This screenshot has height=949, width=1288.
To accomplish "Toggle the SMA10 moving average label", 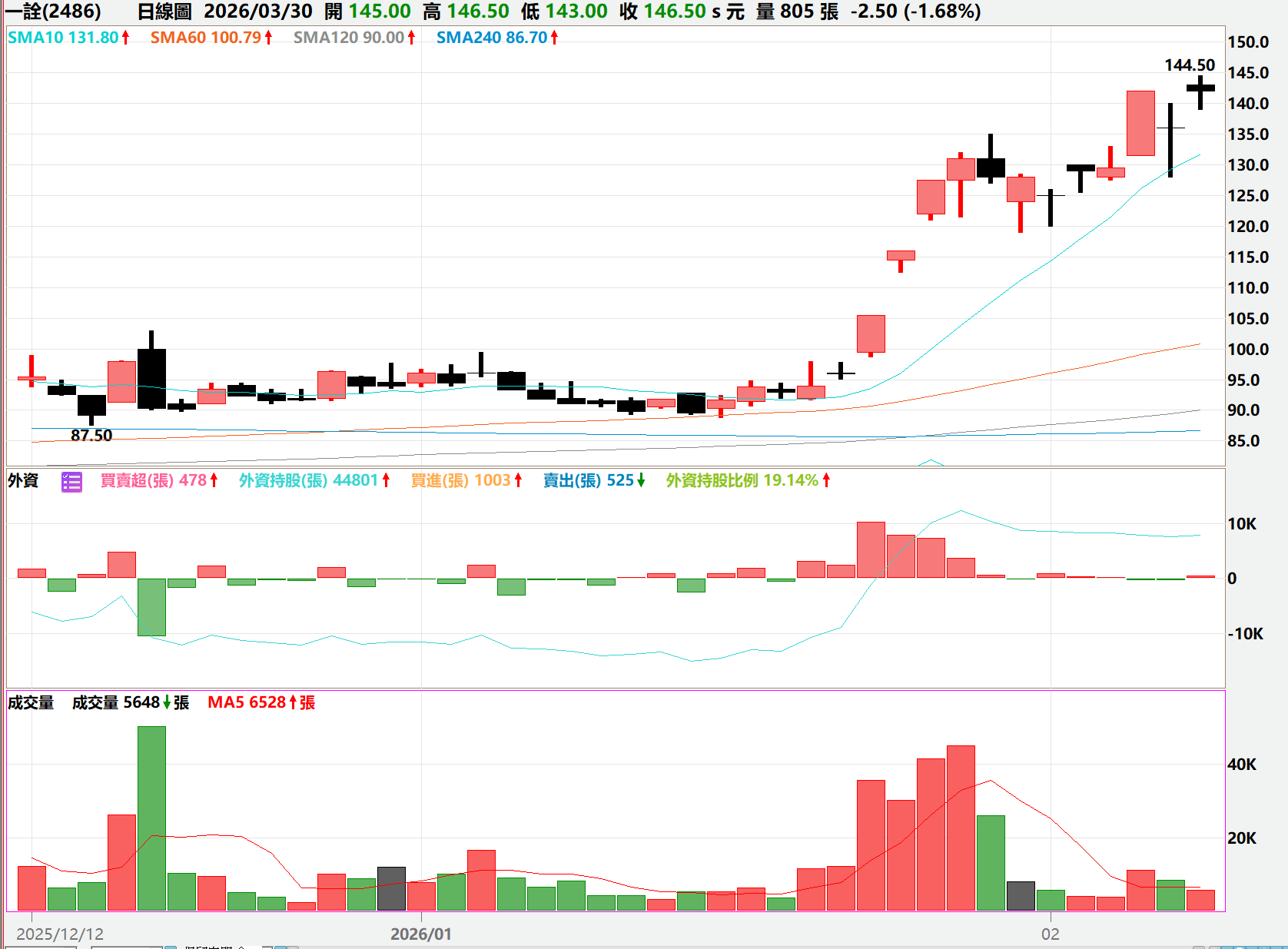I will point(63,38).
